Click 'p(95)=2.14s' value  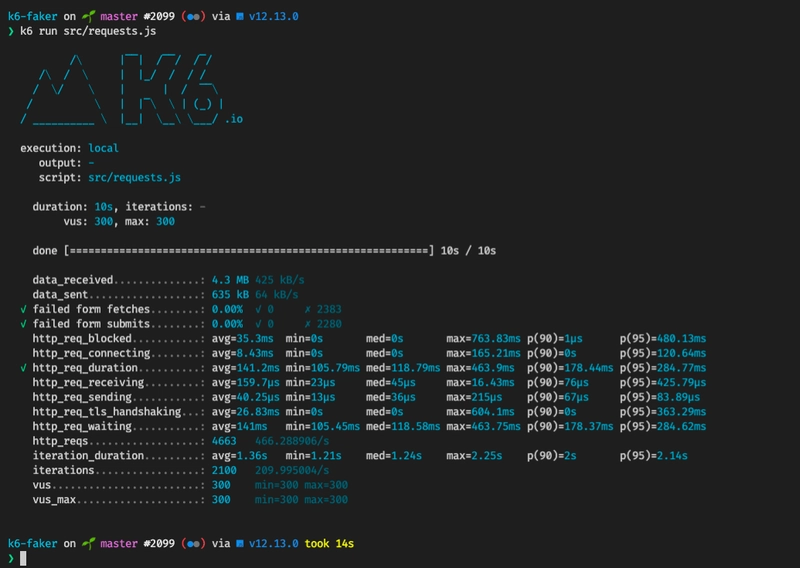[x=654, y=456]
